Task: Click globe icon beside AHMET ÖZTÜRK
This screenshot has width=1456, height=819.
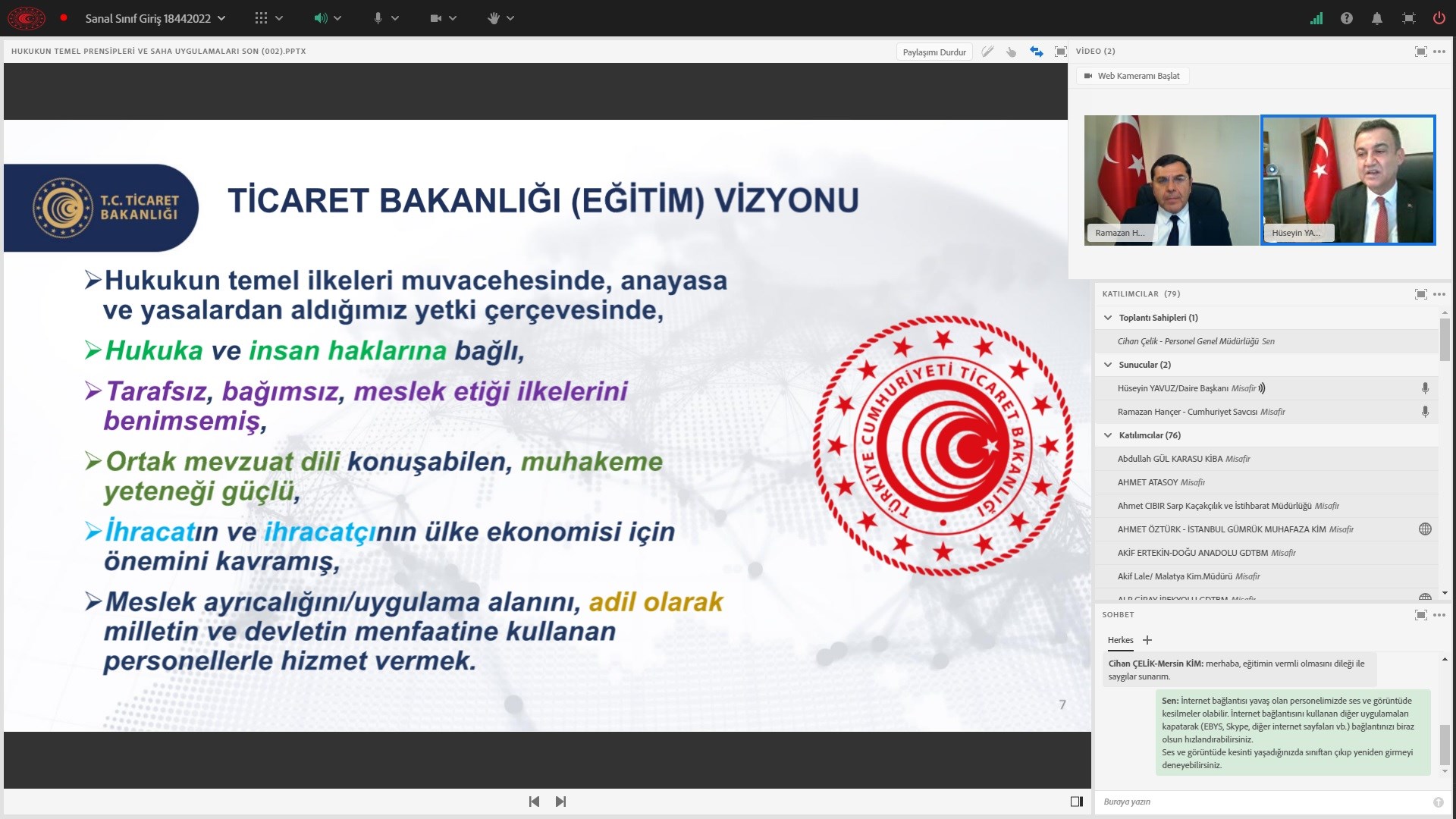Action: click(x=1425, y=529)
